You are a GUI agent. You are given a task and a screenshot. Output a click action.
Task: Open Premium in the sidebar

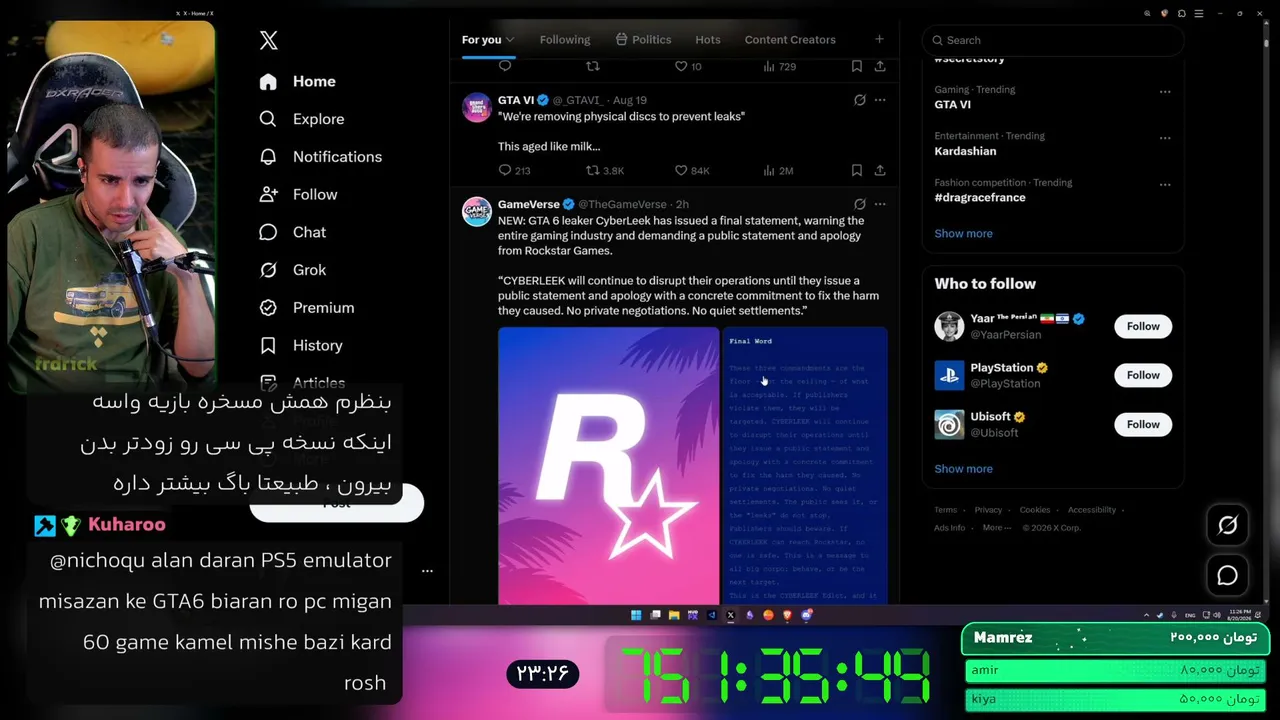pos(307,308)
